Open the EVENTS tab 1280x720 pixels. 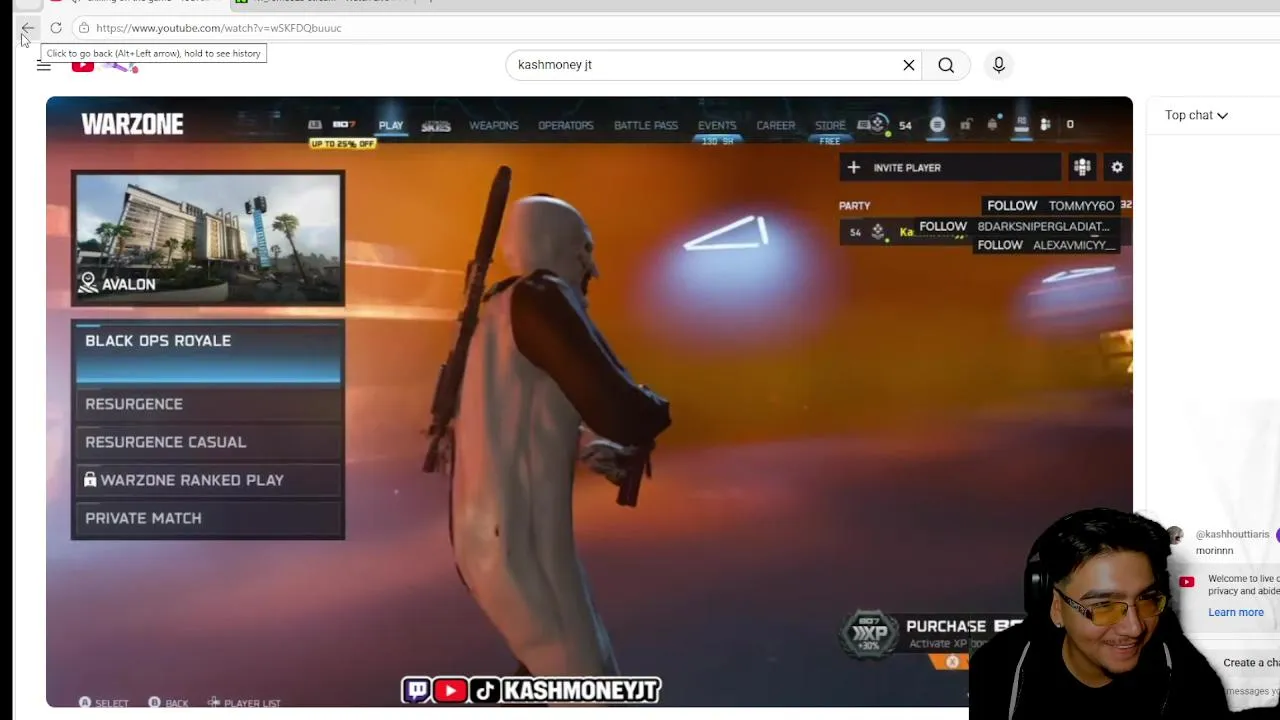point(716,125)
